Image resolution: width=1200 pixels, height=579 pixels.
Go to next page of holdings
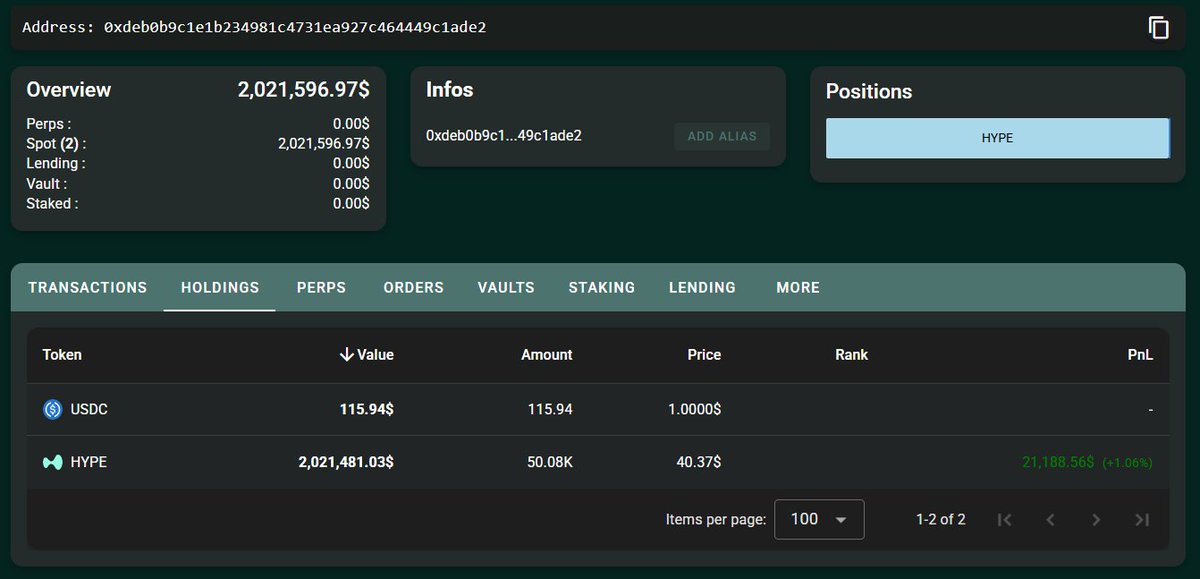1096,519
